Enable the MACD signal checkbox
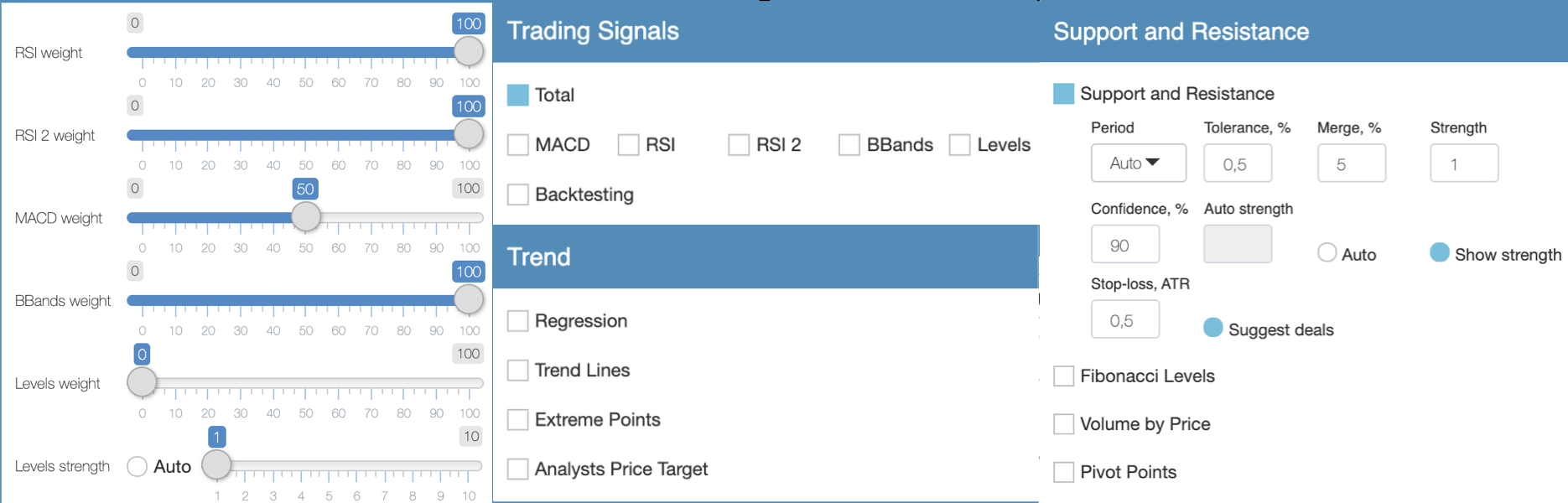The image size is (1568, 503). click(x=518, y=145)
